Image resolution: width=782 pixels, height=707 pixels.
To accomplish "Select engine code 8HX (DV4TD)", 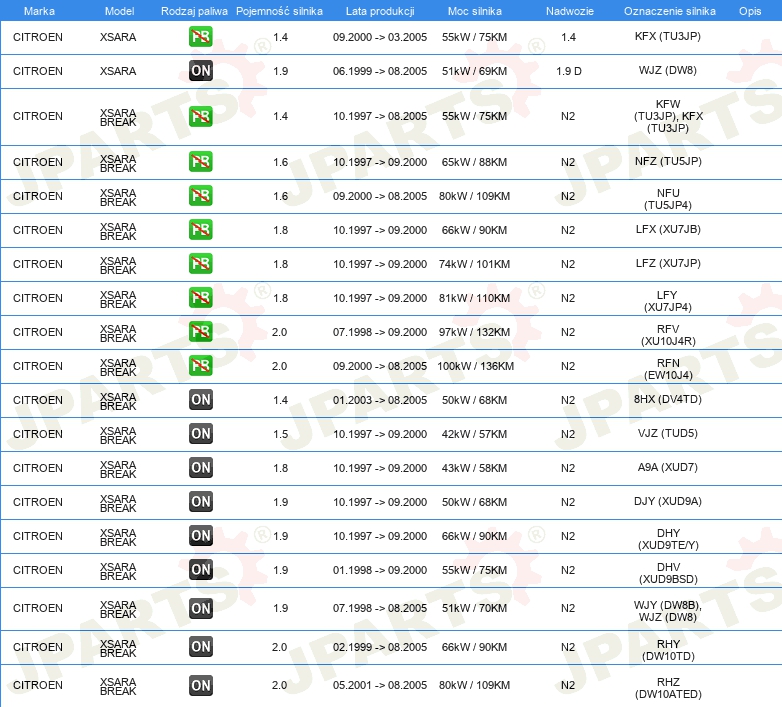I will click(x=667, y=399).
